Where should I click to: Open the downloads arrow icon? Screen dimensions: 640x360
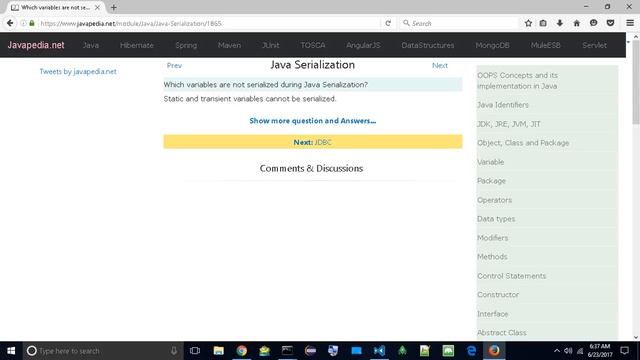[560, 23]
